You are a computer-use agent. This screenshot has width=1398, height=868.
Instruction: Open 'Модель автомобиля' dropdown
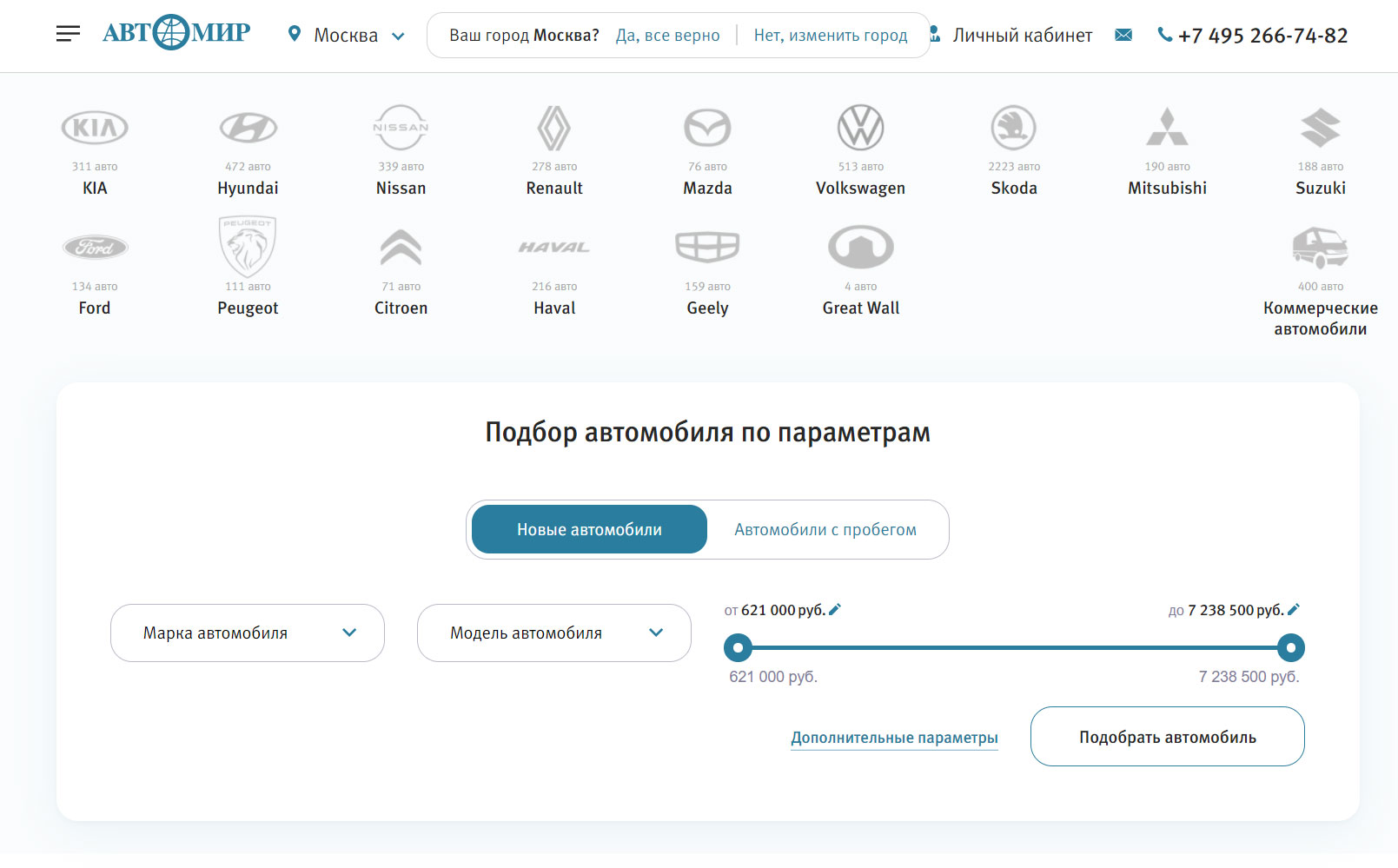(x=554, y=633)
